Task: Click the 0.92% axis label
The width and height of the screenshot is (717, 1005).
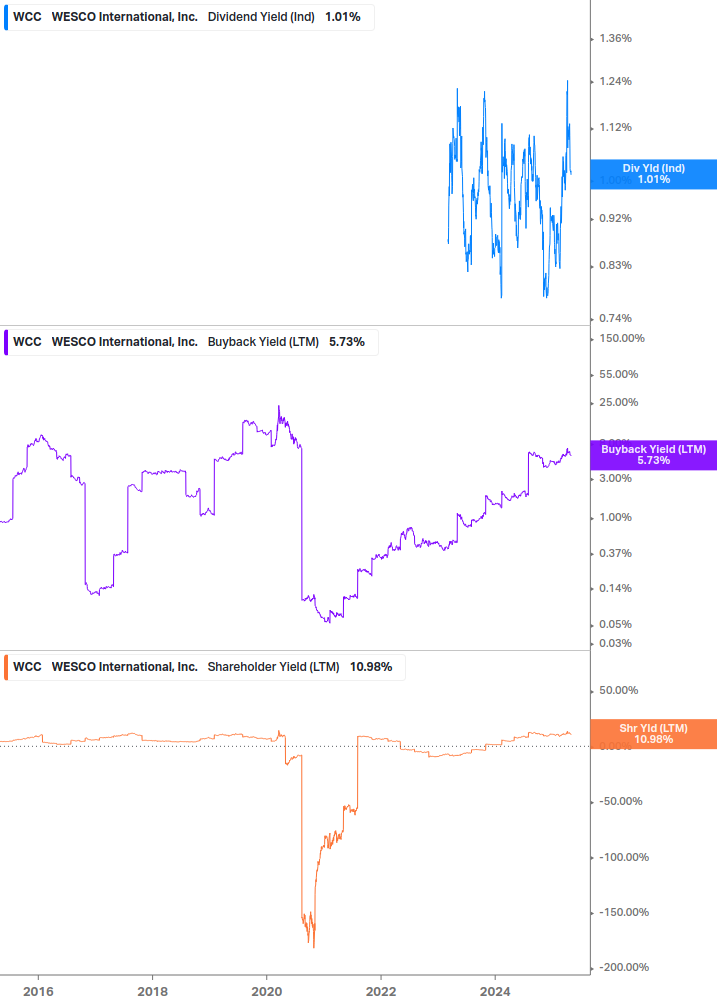Action: point(615,219)
